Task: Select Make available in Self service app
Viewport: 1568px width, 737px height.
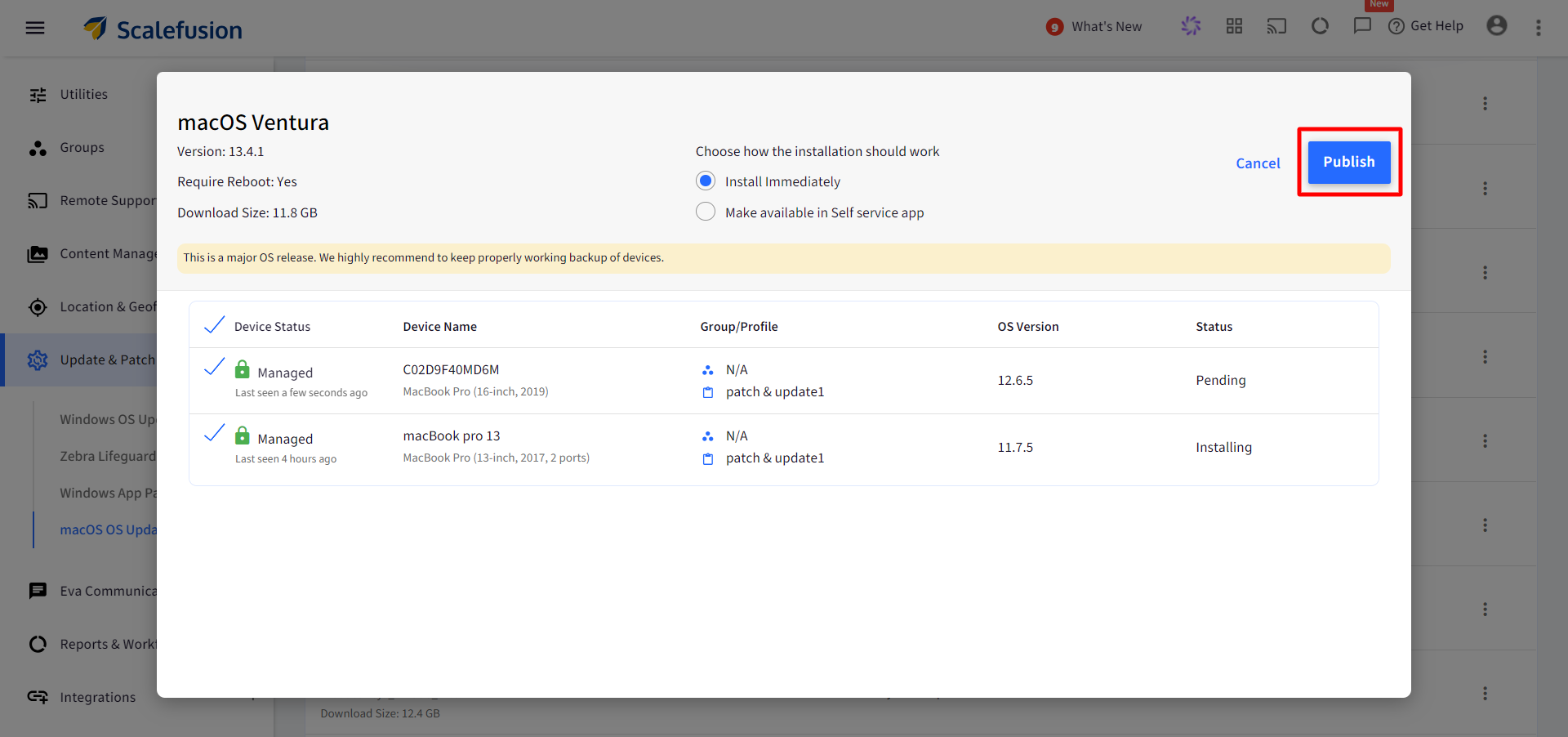Action: click(706, 212)
